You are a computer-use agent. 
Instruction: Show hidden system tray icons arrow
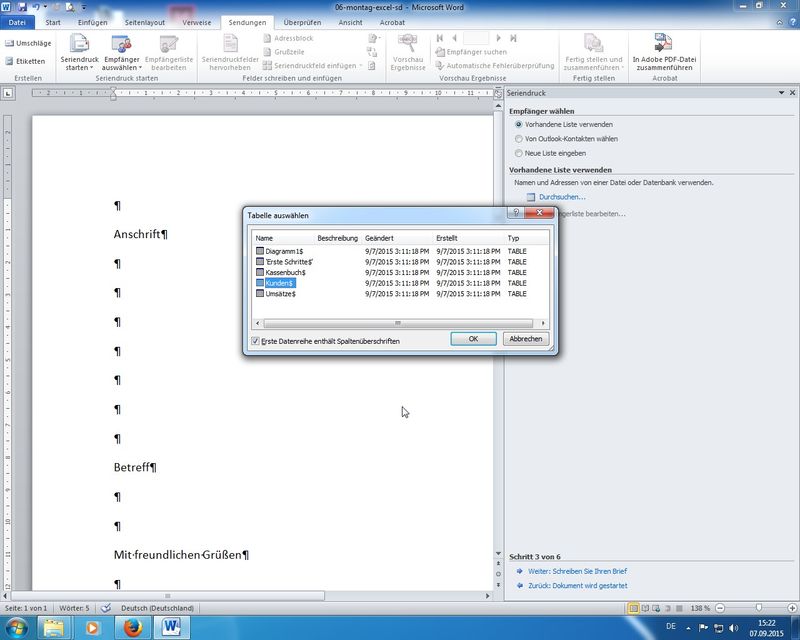(x=688, y=628)
